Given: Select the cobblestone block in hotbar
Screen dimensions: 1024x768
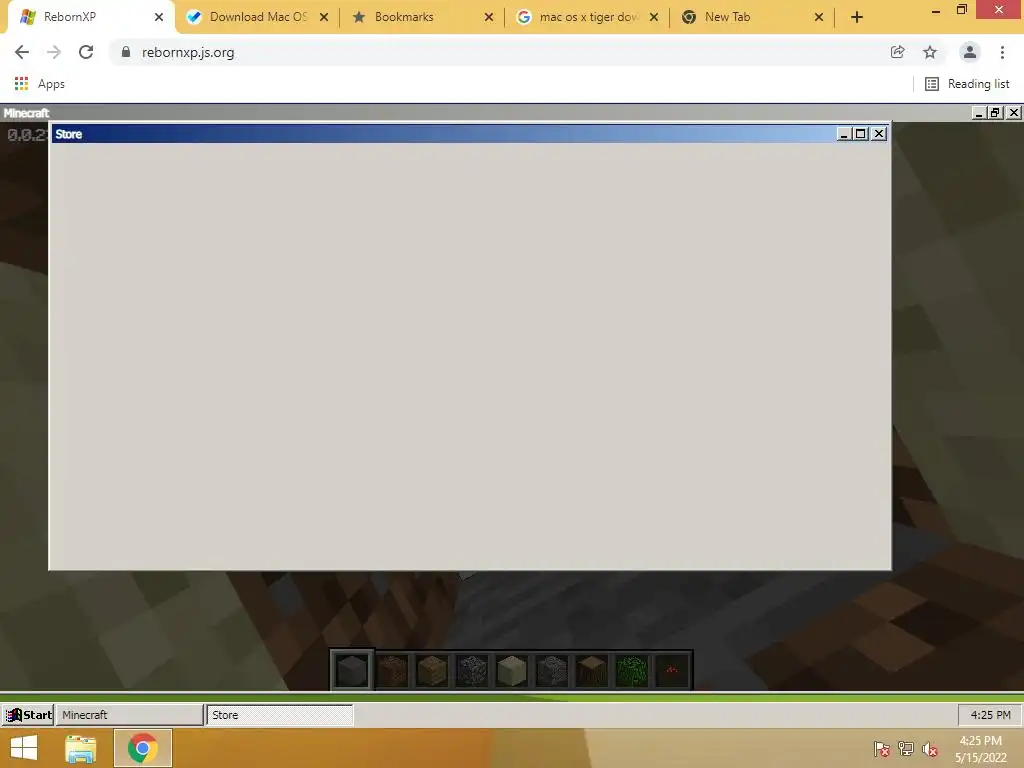Looking at the screenshot, I should click(x=472, y=670).
